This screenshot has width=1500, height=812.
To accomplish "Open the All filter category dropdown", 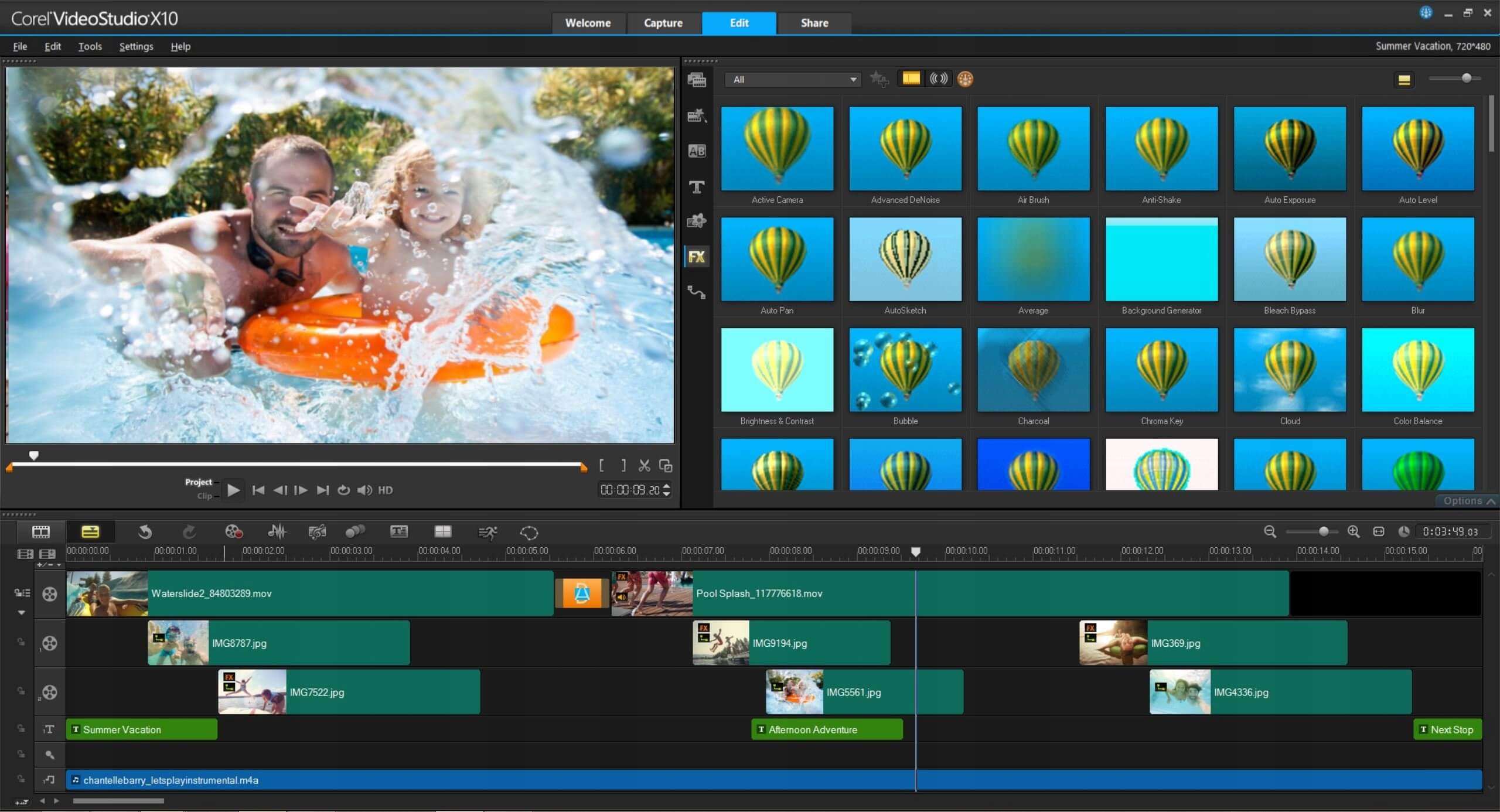I will [x=793, y=80].
